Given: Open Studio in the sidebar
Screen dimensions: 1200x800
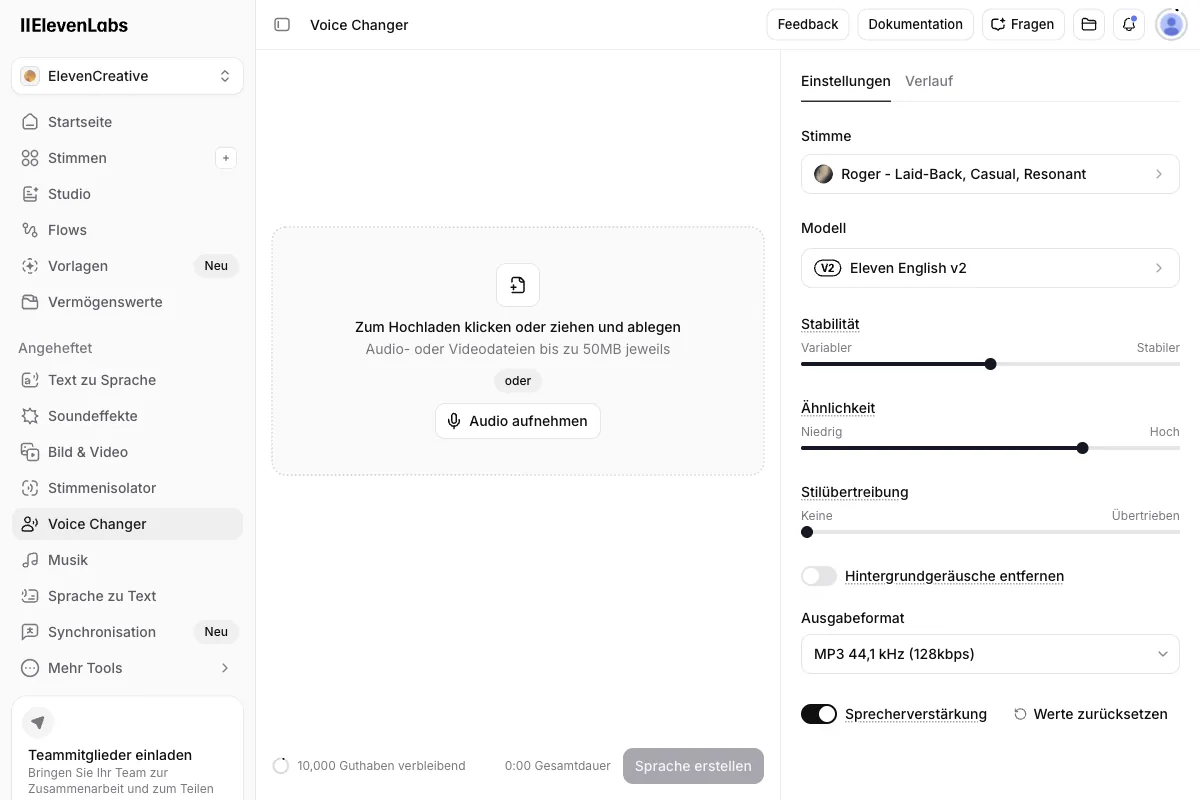Looking at the screenshot, I should tap(127, 194).
